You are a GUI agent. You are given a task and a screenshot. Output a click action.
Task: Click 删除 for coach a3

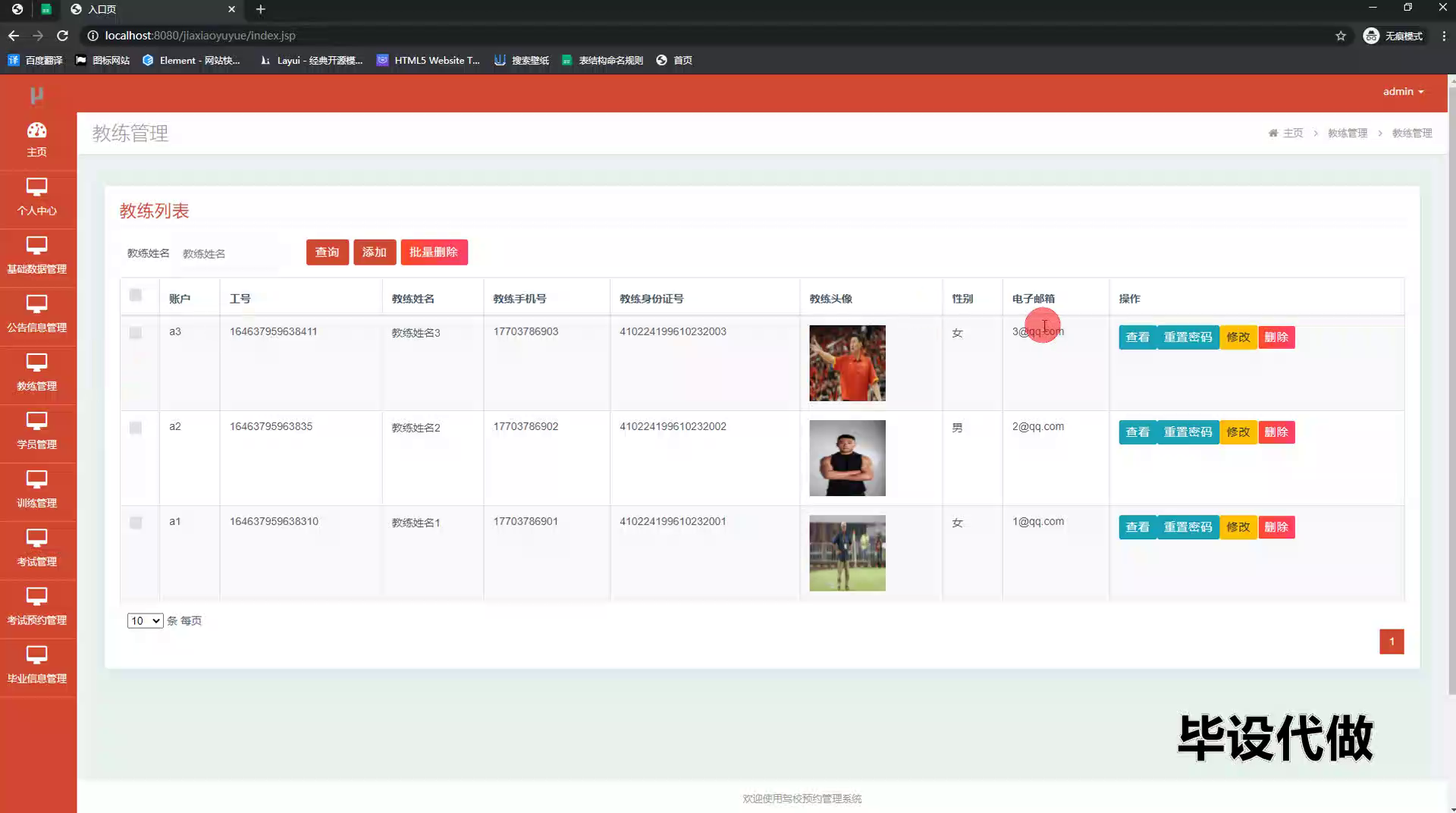(1276, 337)
